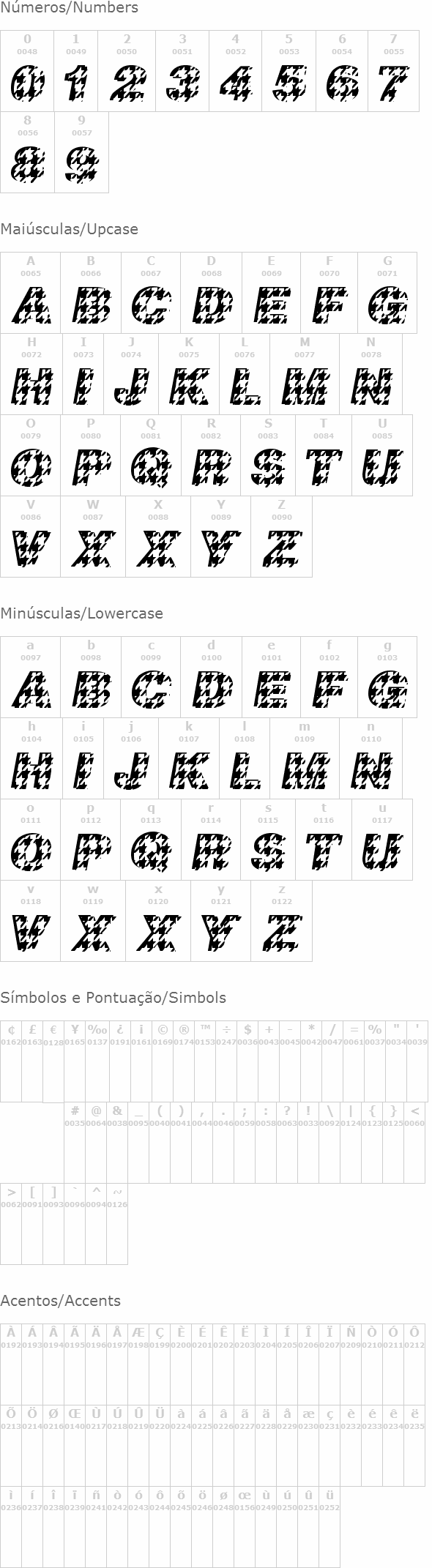The image size is (432, 1568).
Task: Select lowercase s glyph code 0115
Action: (x=268, y=840)
